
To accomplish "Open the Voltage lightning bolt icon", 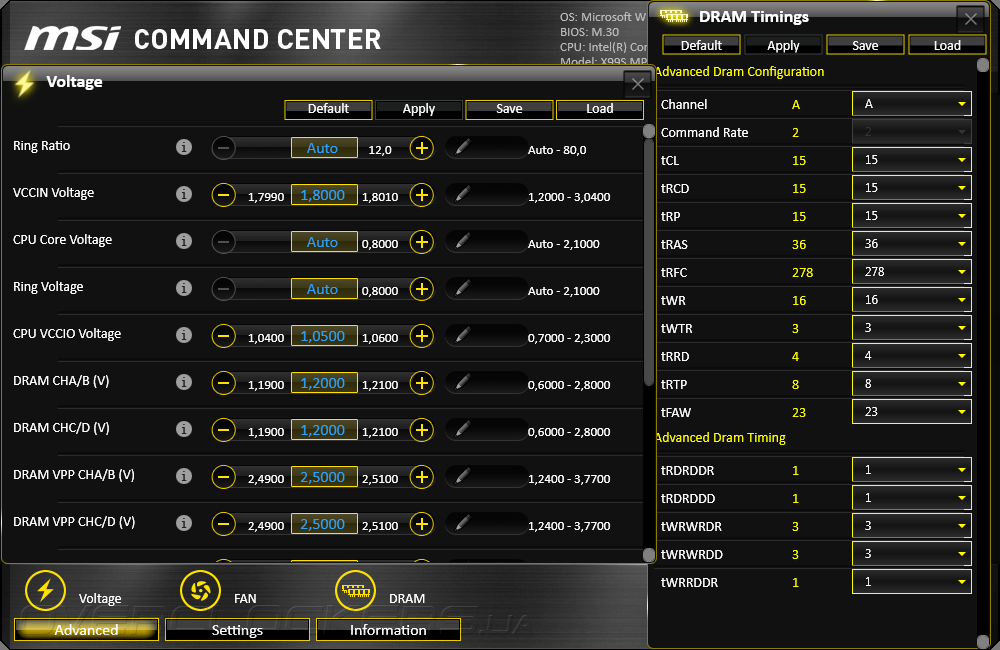I will click(x=45, y=590).
